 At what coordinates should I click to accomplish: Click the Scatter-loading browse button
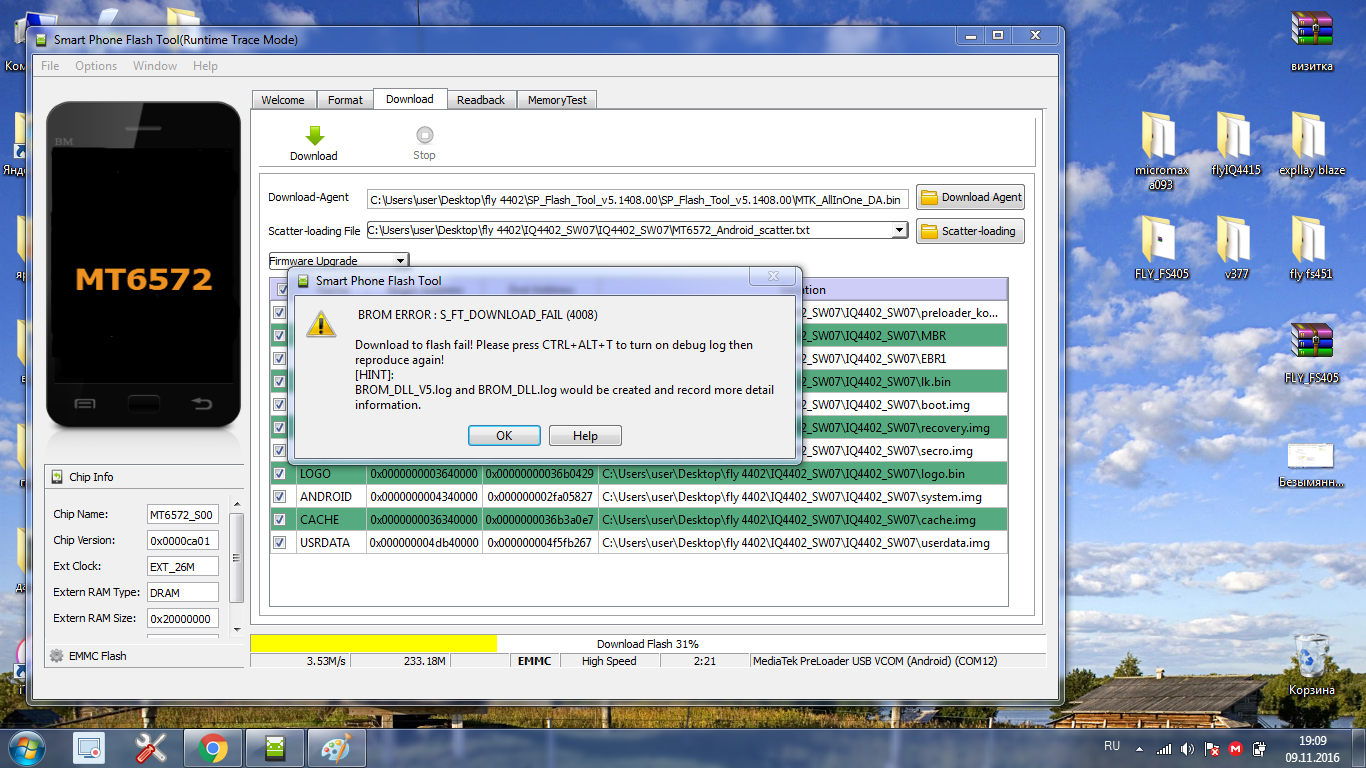click(970, 231)
